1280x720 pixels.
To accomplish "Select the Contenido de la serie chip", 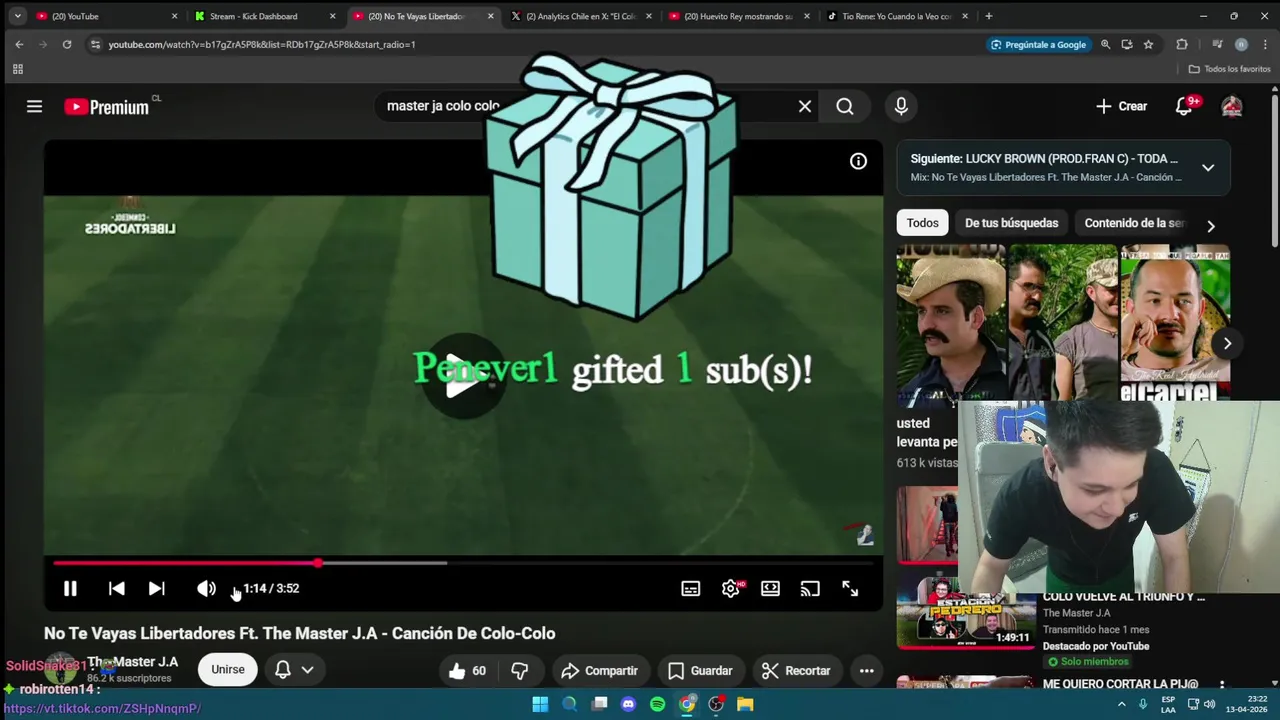I will (1133, 223).
